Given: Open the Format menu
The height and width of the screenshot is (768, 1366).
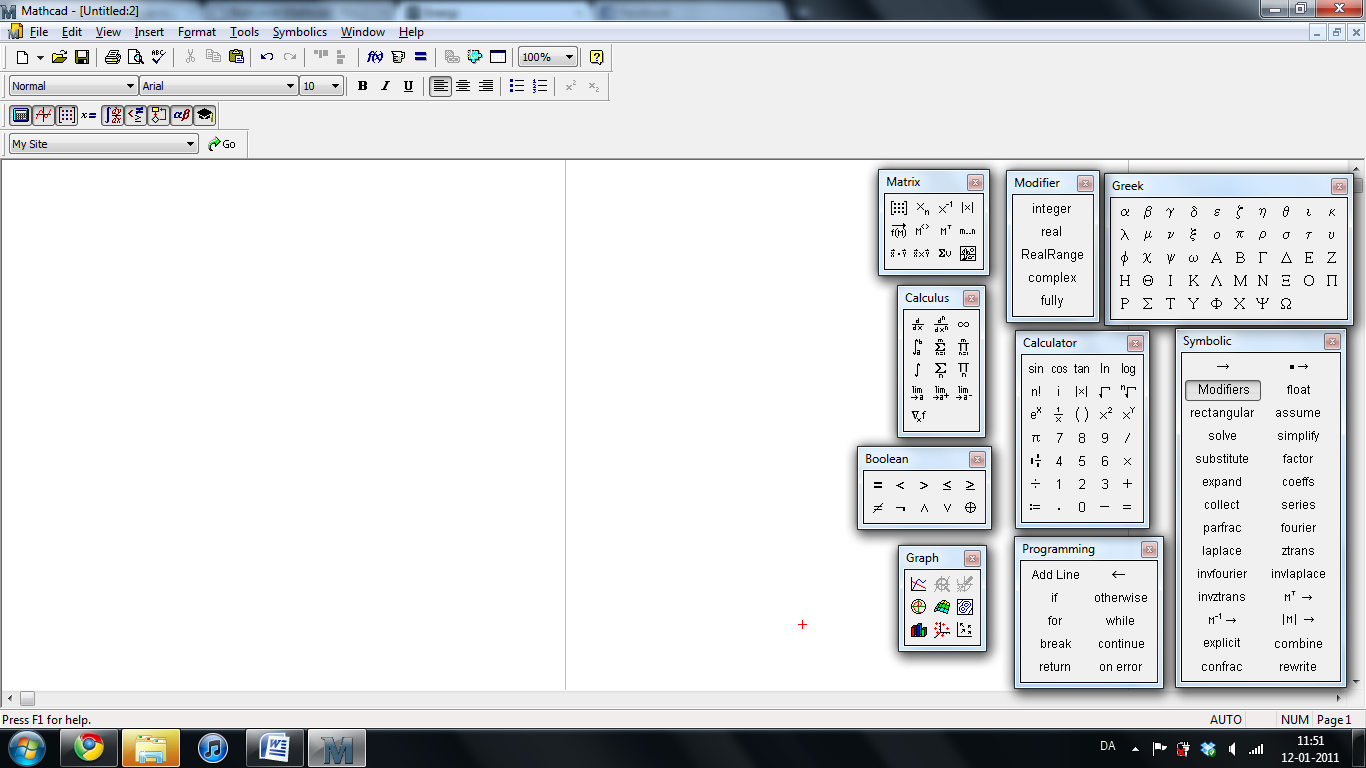Looking at the screenshot, I should pyautogui.click(x=197, y=32).
